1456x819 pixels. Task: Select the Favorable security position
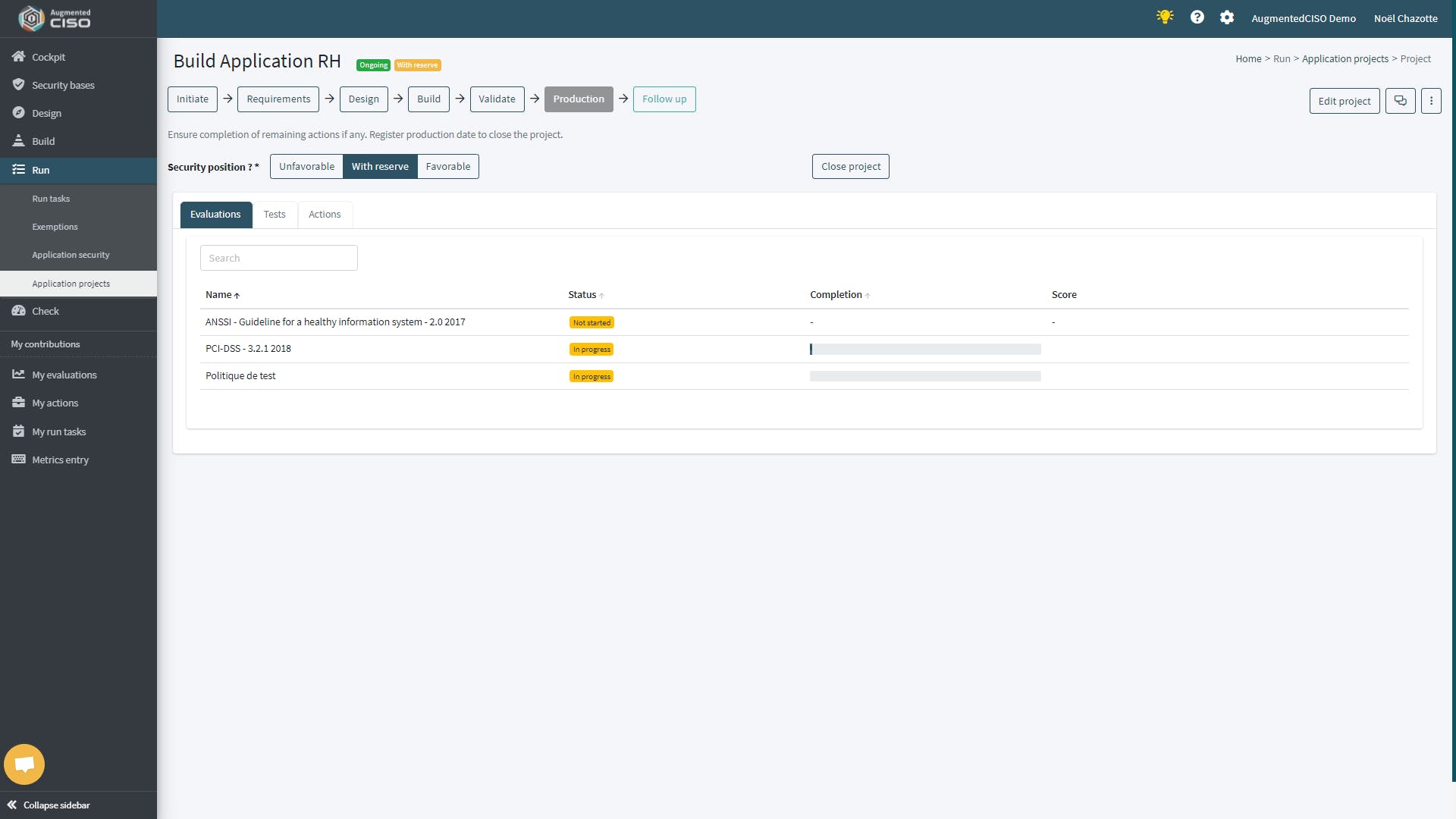click(447, 166)
